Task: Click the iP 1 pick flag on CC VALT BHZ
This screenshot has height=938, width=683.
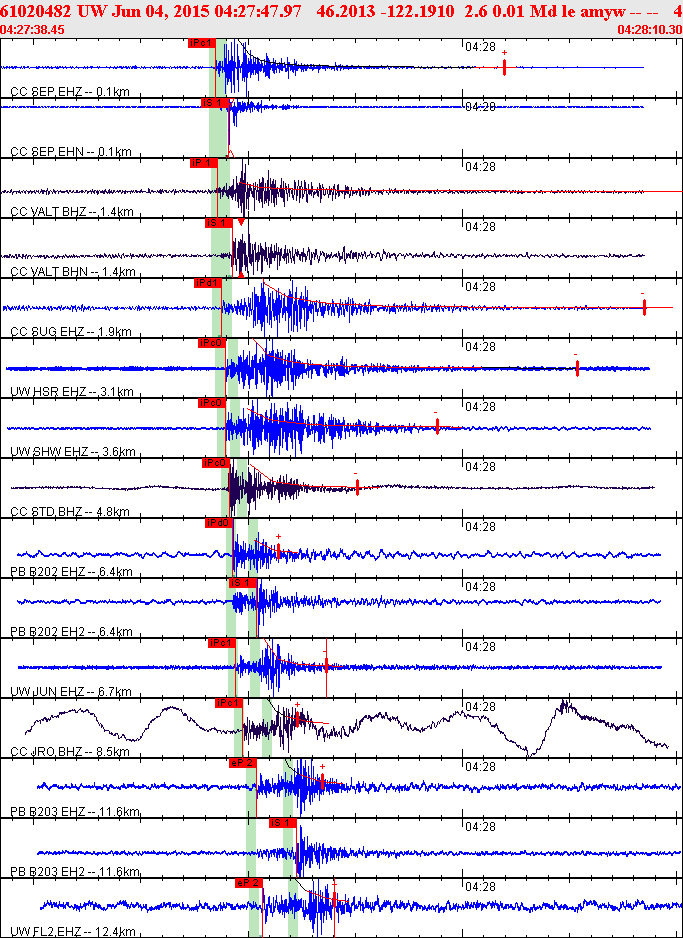Action: (x=203, y=163)
